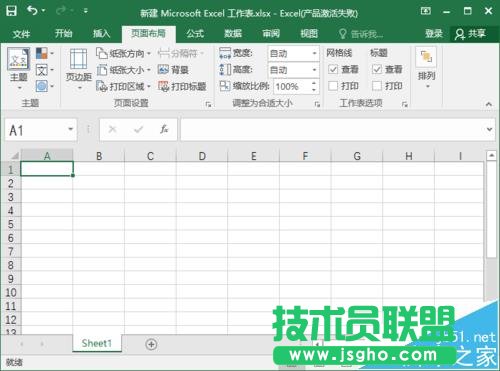
Task: Click the formula bar input area
Action: point(332,129)
